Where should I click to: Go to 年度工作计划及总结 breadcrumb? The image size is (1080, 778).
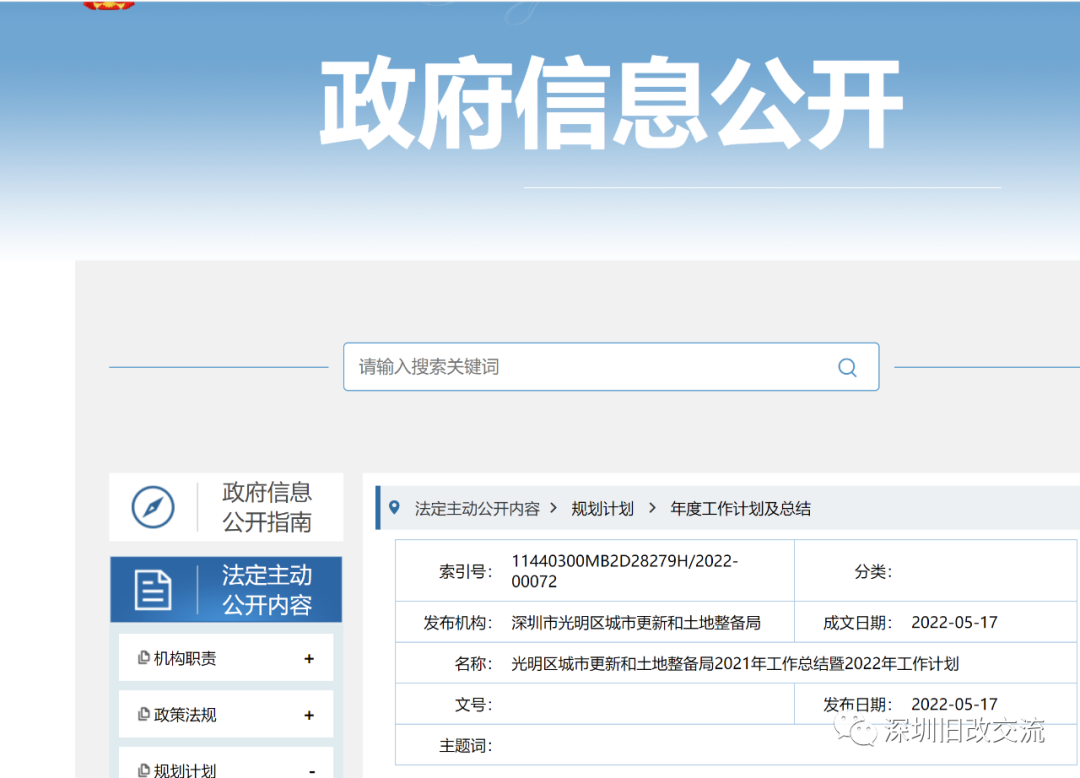(740, 509)
